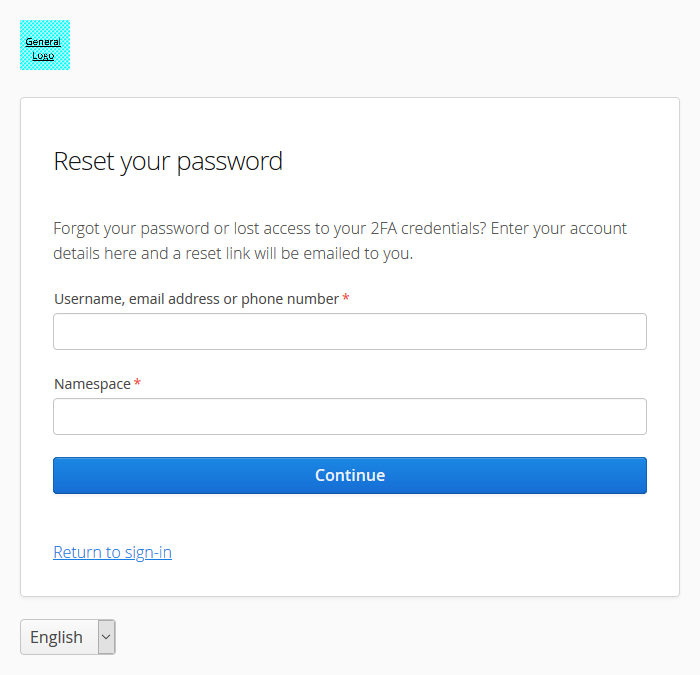Click the red asterisk beside Username label
The image size is (700, 675).
(x=346, y=299)
